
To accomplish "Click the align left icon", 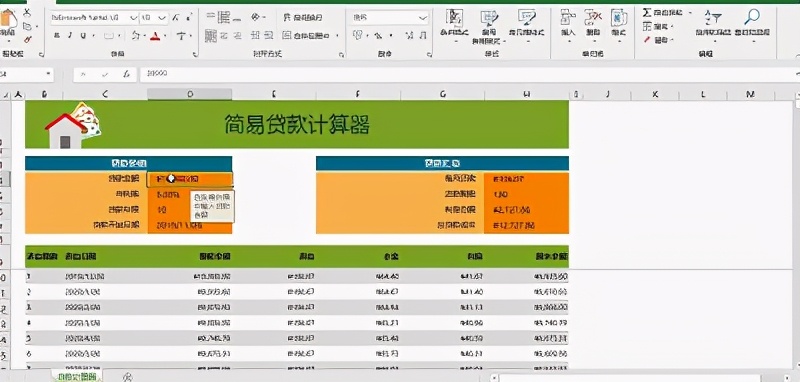I will tap(211, 35).
